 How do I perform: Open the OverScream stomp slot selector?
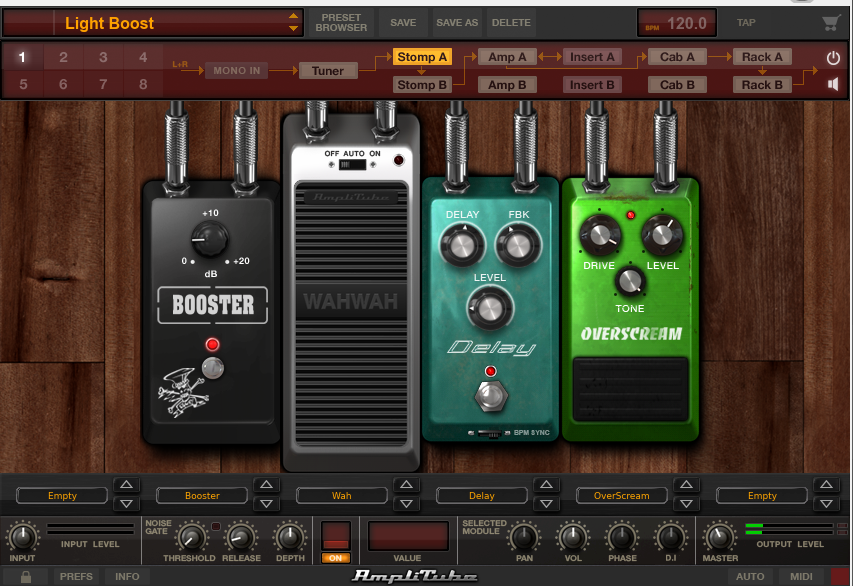(x=621, y=496)
